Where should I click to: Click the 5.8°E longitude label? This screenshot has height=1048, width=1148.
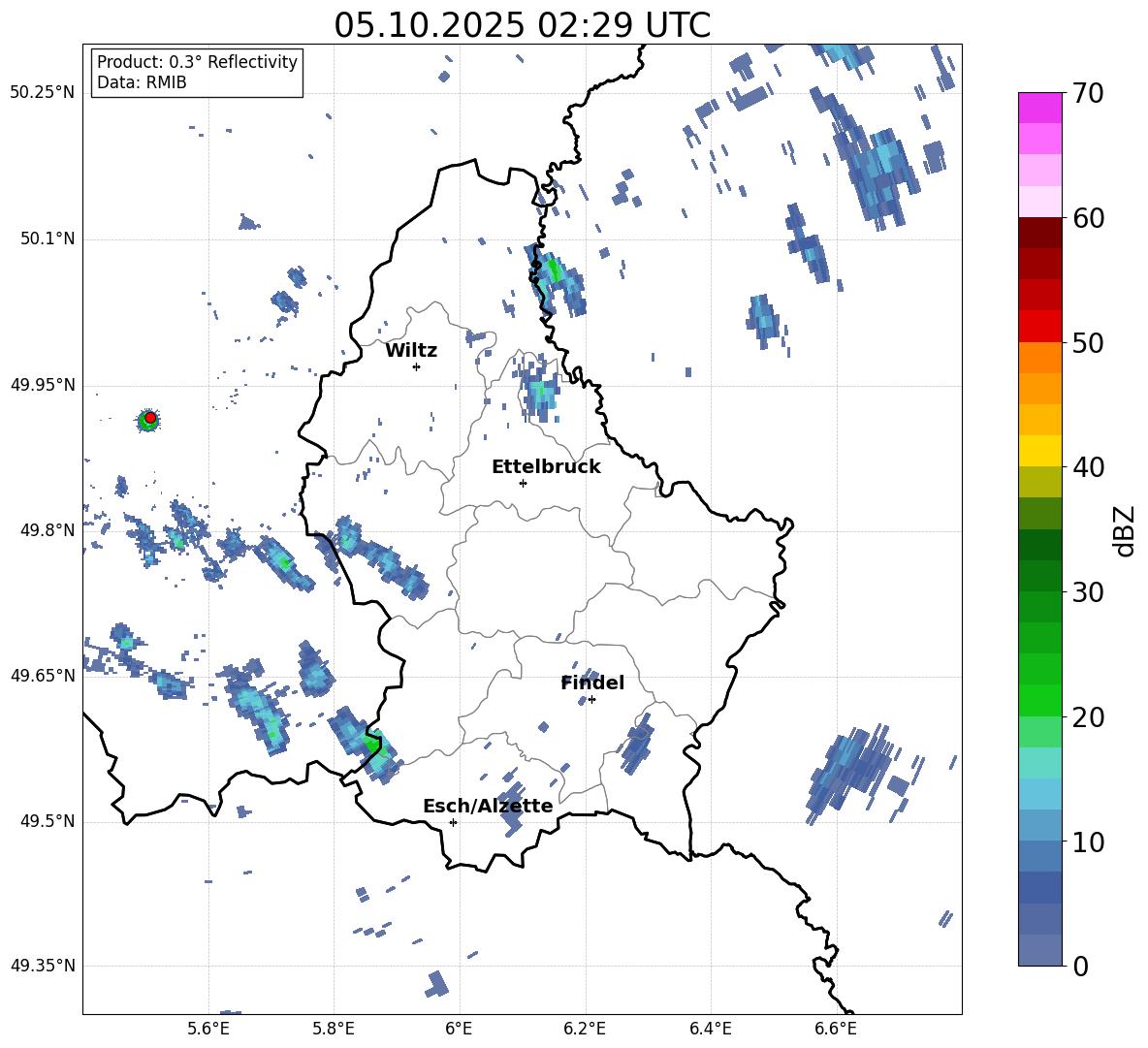point(334,1029)
